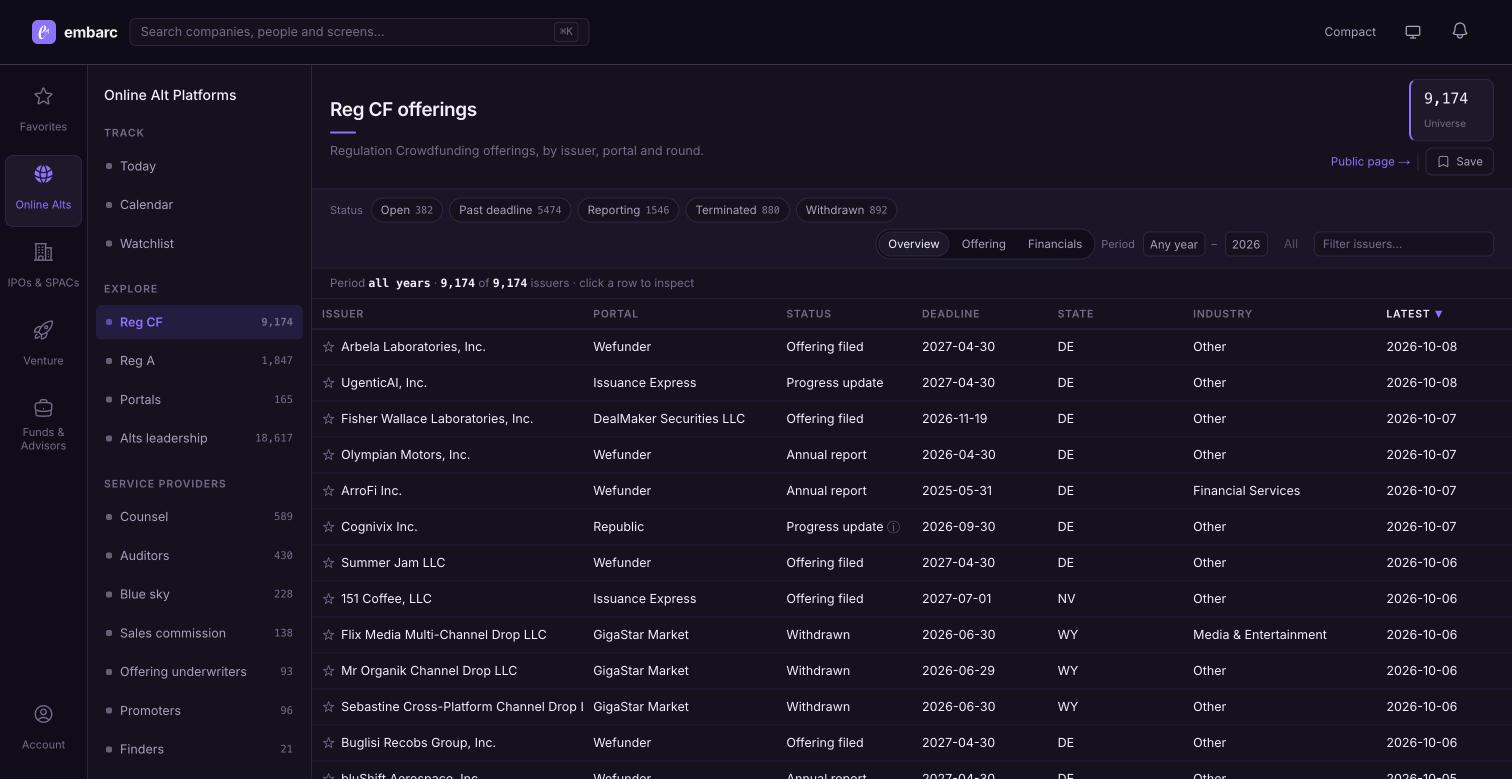Open notifications bell
This screenshot has height=779, width=1512.
click(1460, 32)
